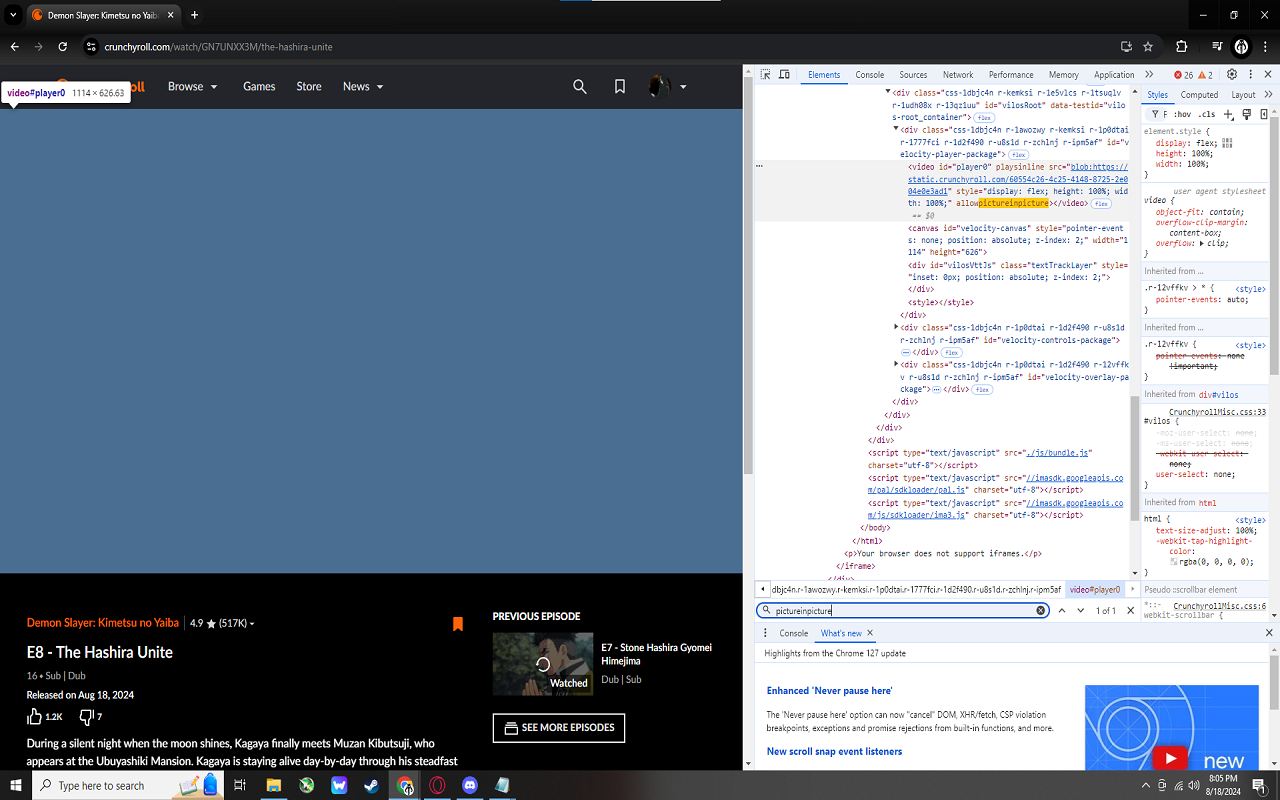Close the DevTools search bar

pyautogui.click(x=1131, y=610)
